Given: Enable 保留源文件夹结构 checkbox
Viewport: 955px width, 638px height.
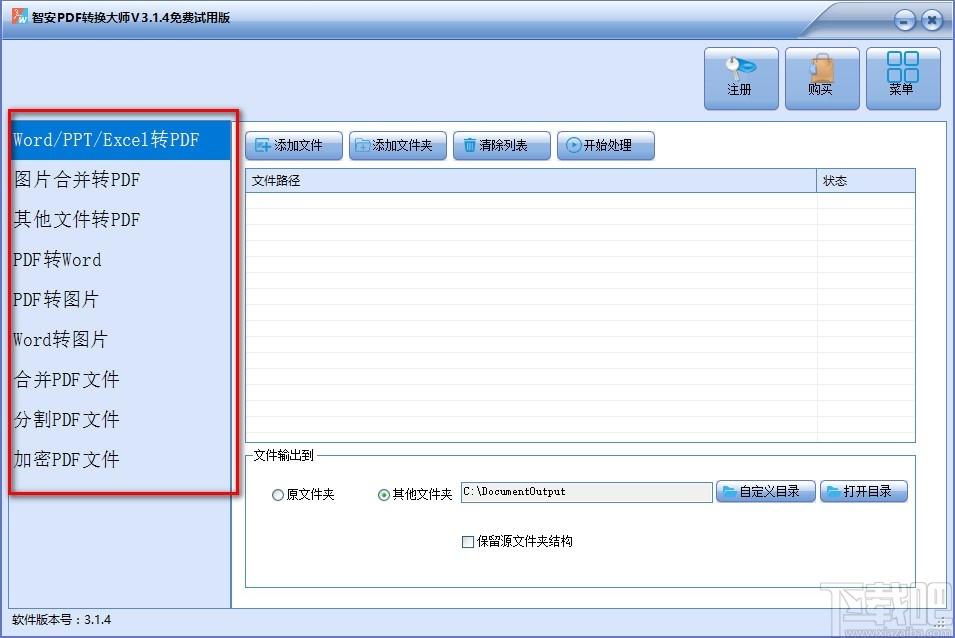Looking at the screenshot, I should coord(468,542).
